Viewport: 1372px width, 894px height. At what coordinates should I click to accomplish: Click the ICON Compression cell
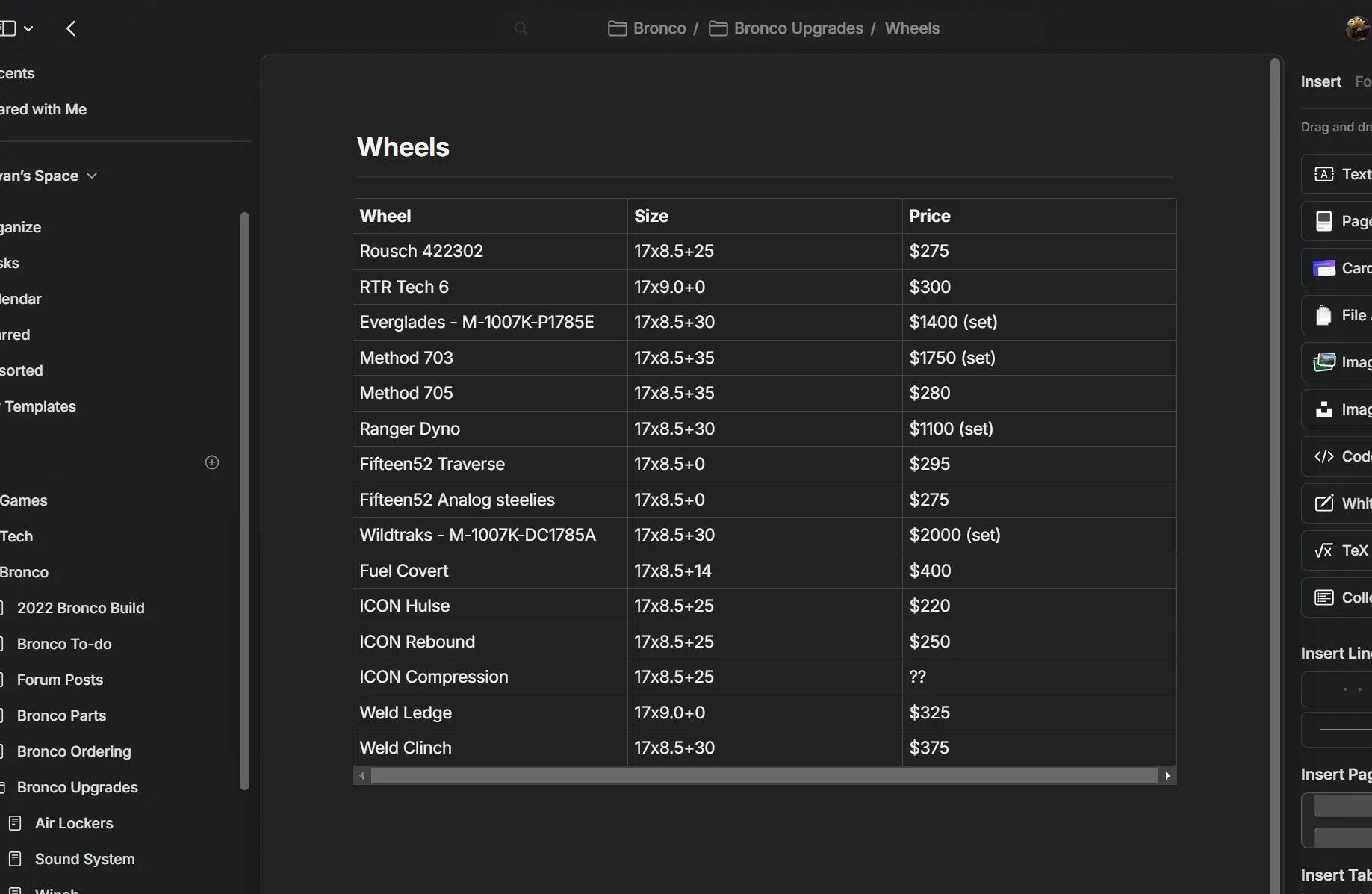click(x=490, y=677)
